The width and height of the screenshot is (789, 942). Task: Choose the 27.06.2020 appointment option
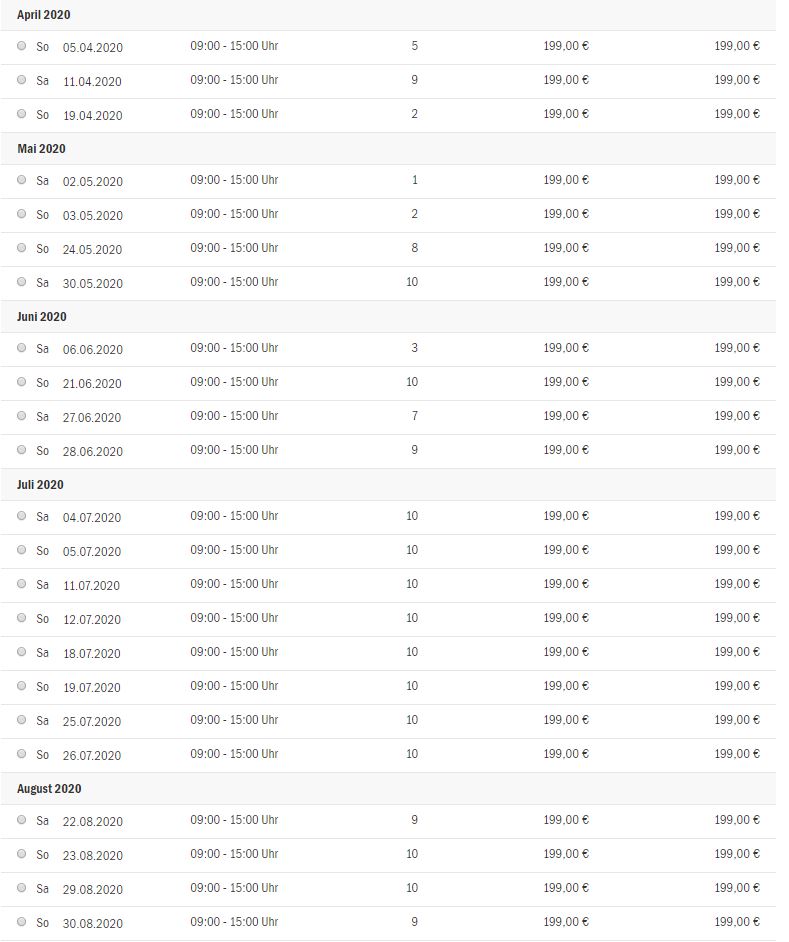[22, 416]
